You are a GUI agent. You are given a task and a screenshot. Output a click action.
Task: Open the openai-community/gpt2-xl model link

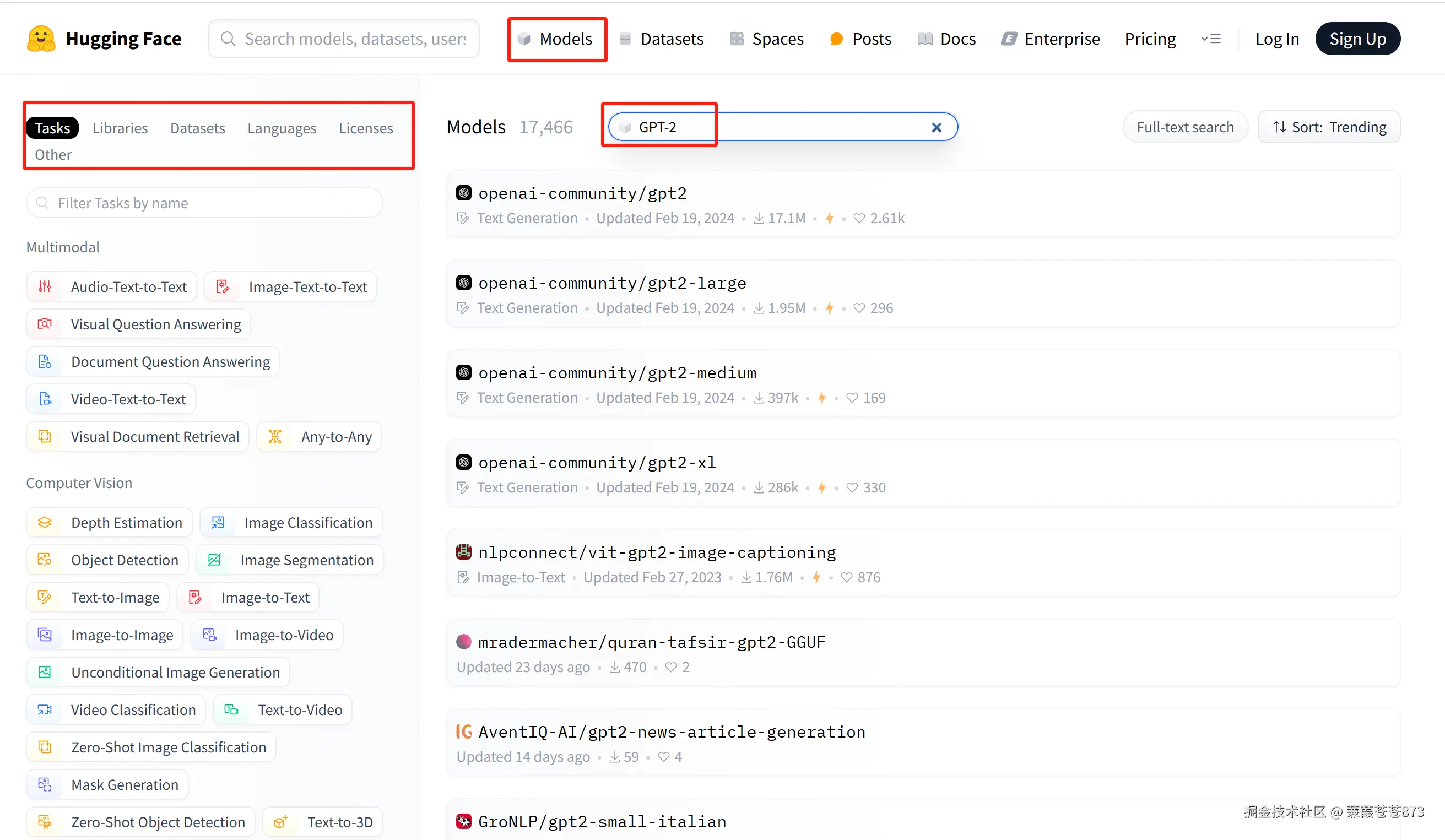[x=597, y=462]
